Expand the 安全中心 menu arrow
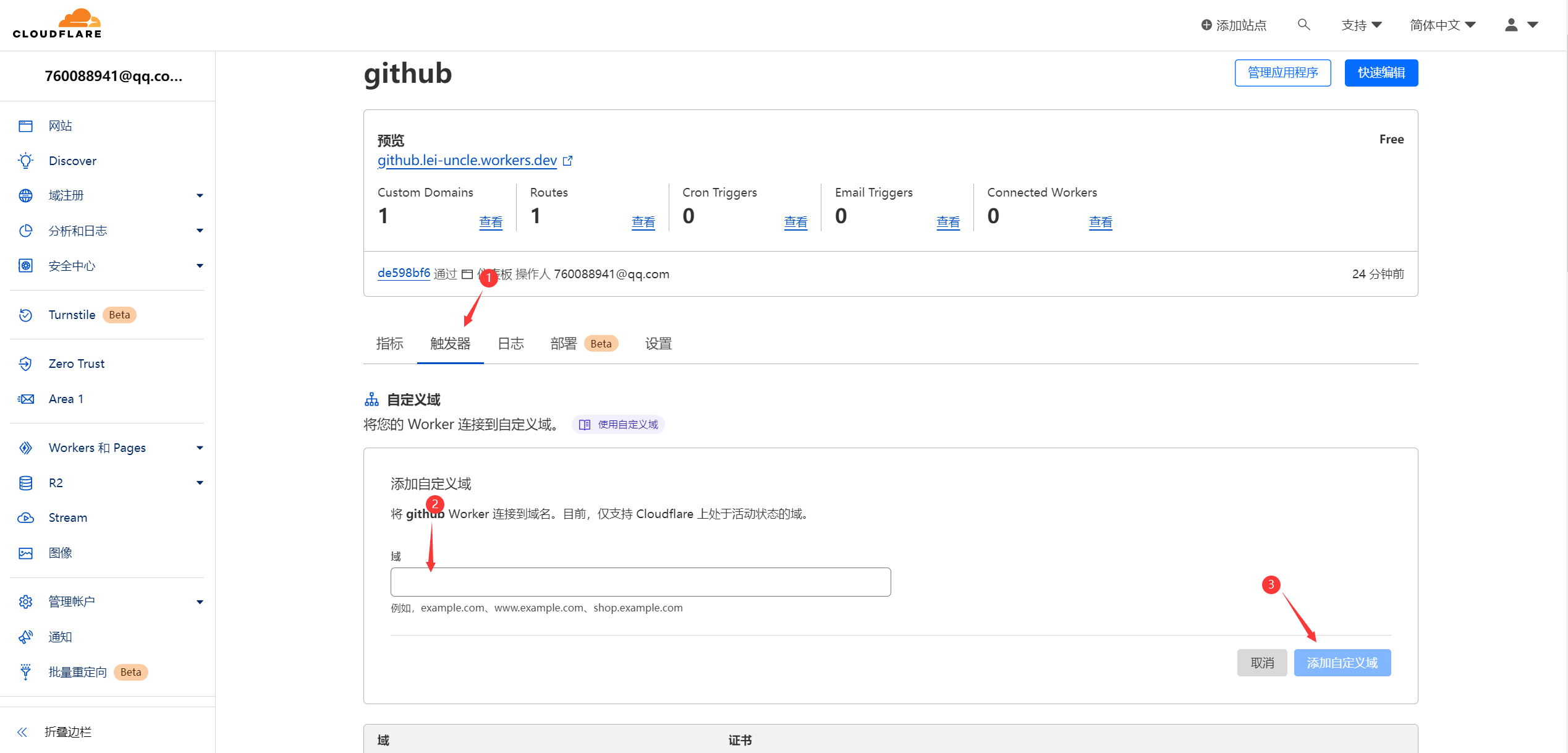 point(200,266)
